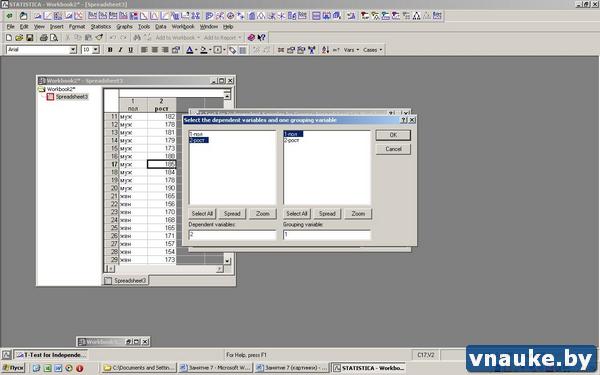
Task: Align cell text to the right
Action: [165, 50]
